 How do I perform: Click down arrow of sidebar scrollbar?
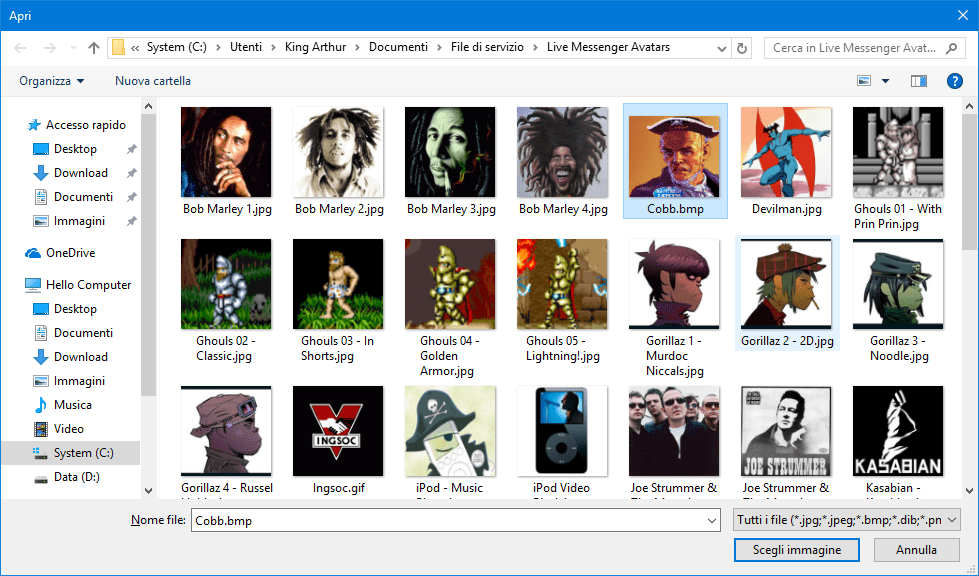pos(149,491)
